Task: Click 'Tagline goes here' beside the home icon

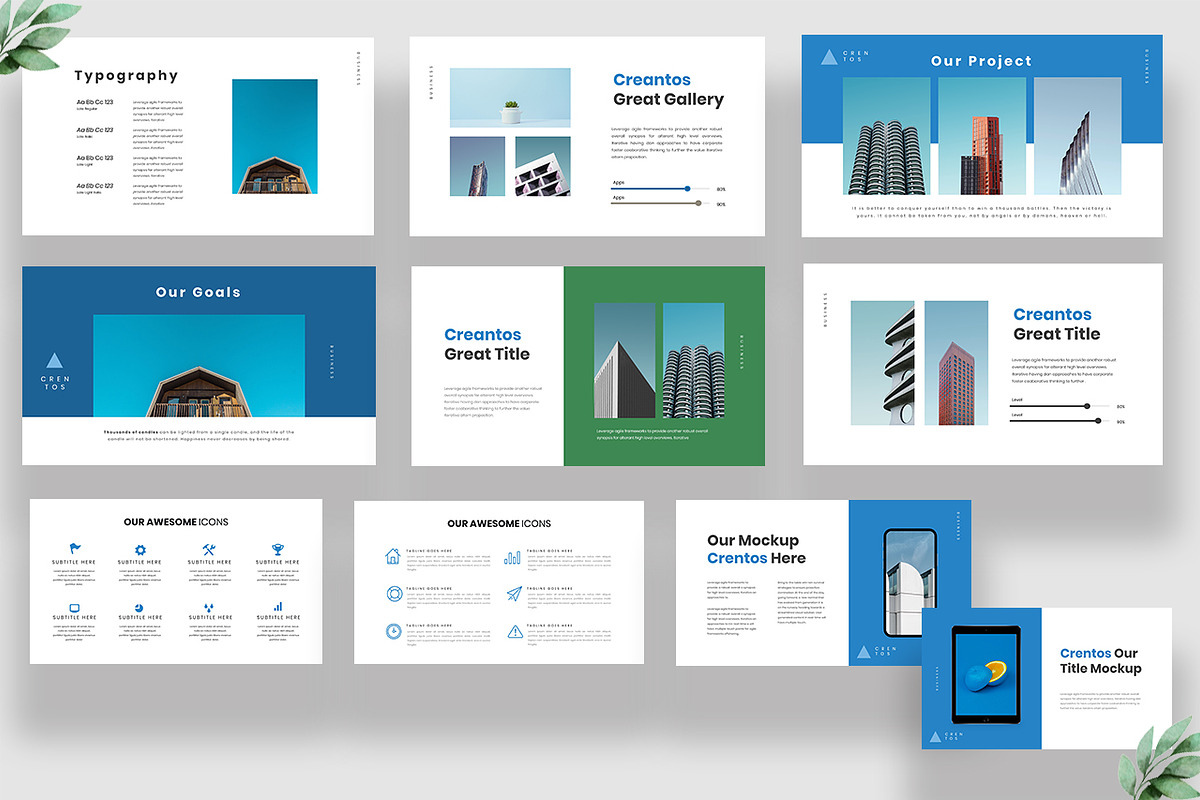Action: [430, 550]
